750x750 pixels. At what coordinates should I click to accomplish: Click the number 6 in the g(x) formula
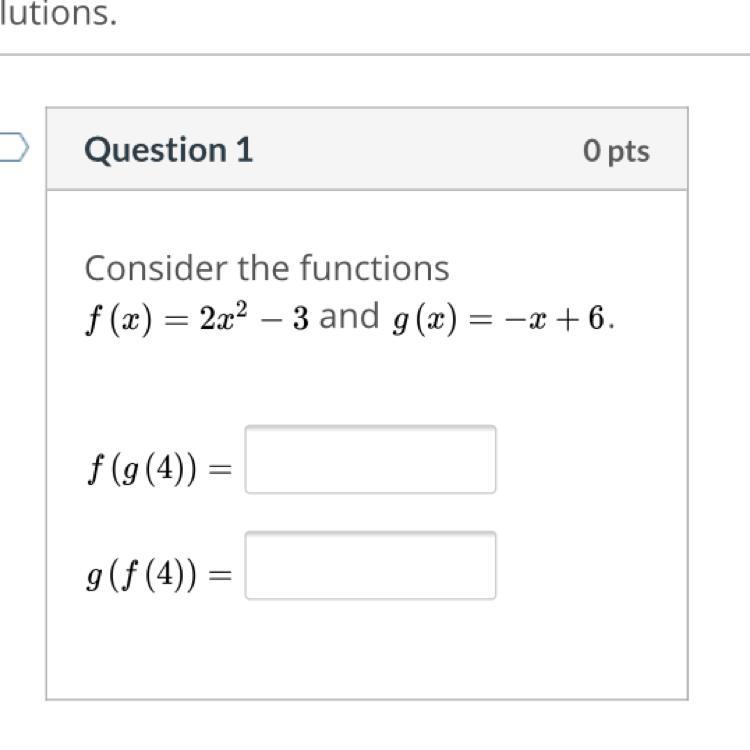(x=596, y=320)
